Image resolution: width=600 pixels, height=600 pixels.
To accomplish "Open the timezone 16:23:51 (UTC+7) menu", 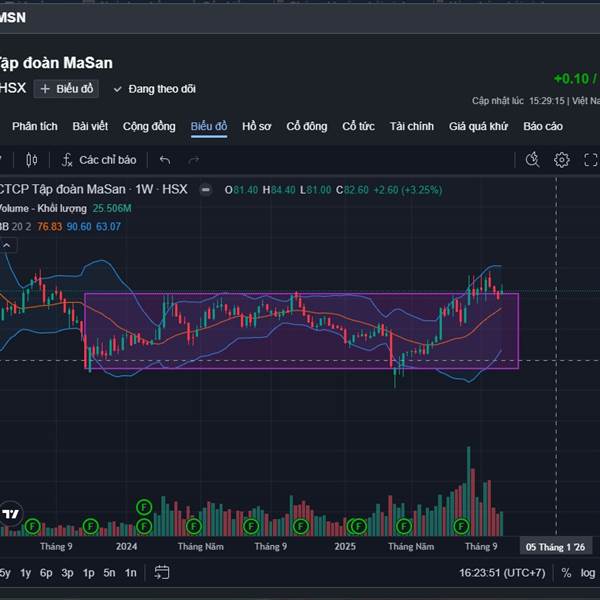I will click(502, 573).
